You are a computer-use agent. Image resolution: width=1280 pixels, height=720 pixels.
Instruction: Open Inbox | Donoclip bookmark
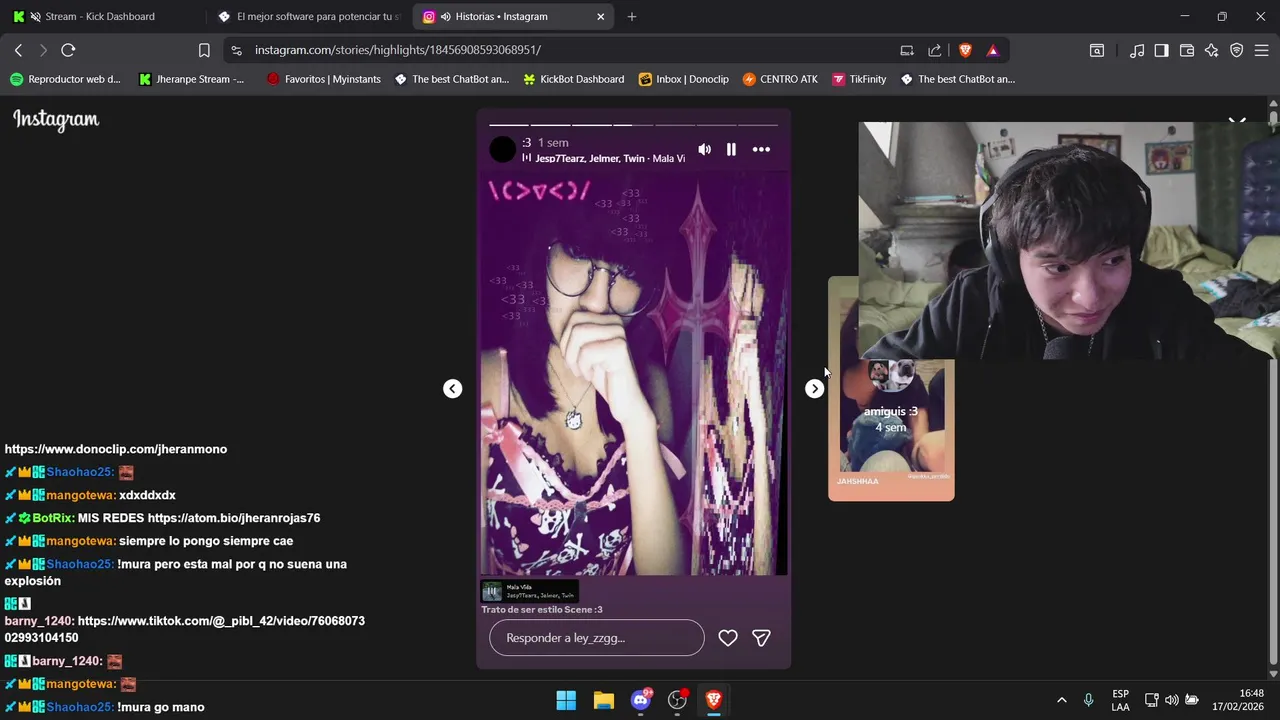click(x=684, y=79)
